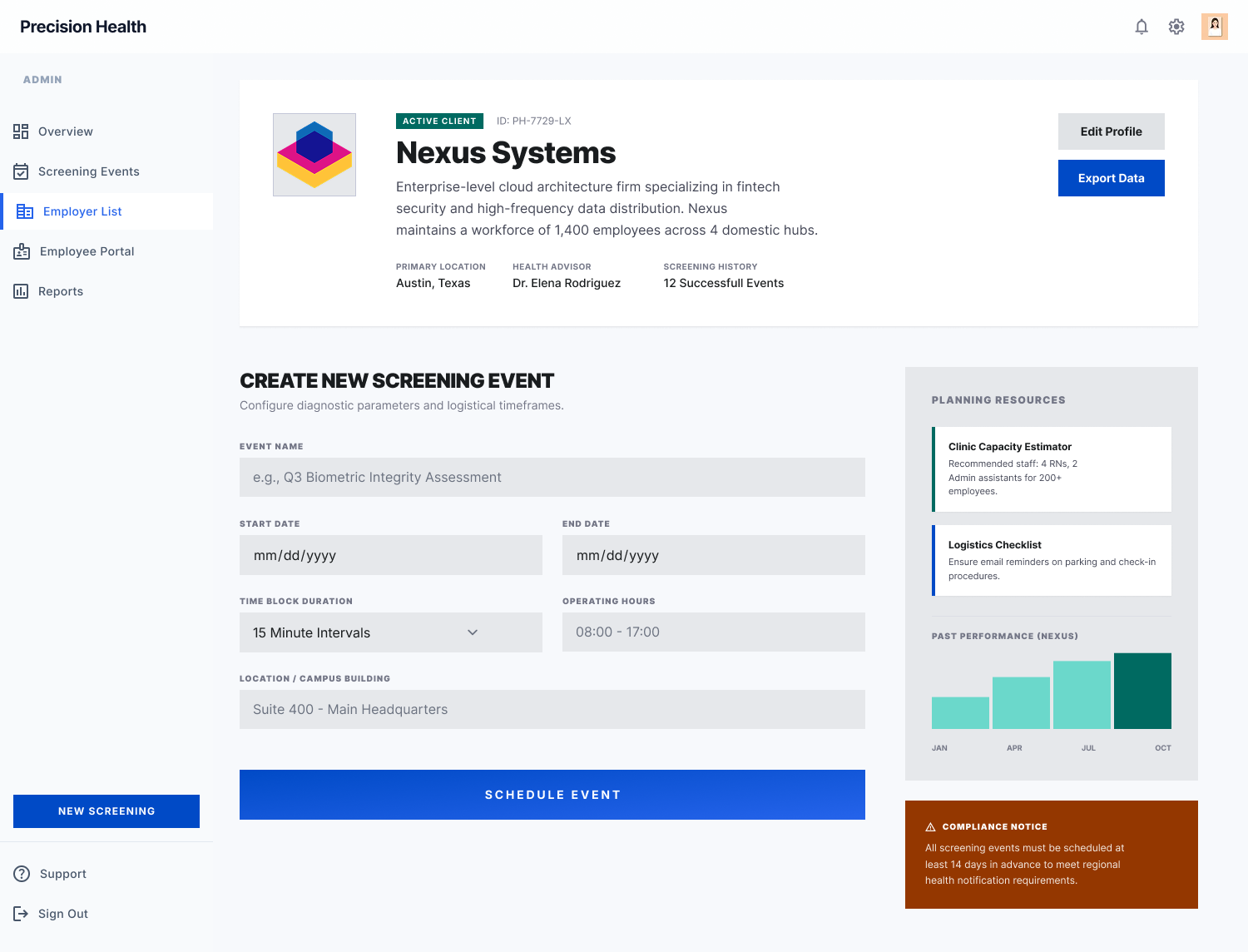Click the Sign Out link
This screenshot has width=1248, height=952.
click(x=106, y=914)
